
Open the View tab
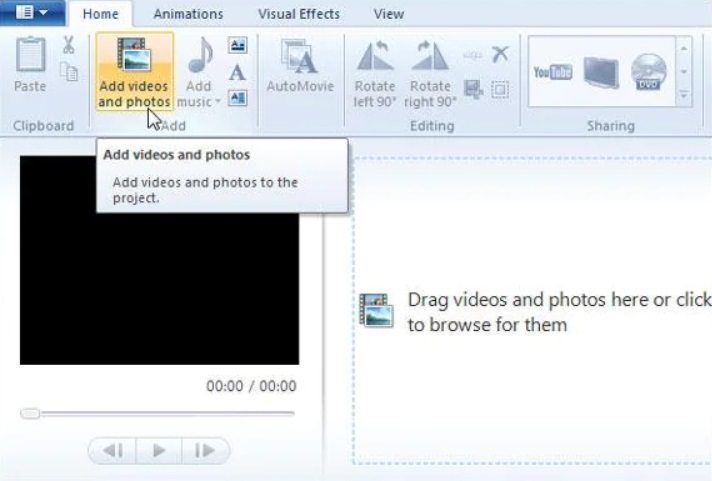(388, 14)
